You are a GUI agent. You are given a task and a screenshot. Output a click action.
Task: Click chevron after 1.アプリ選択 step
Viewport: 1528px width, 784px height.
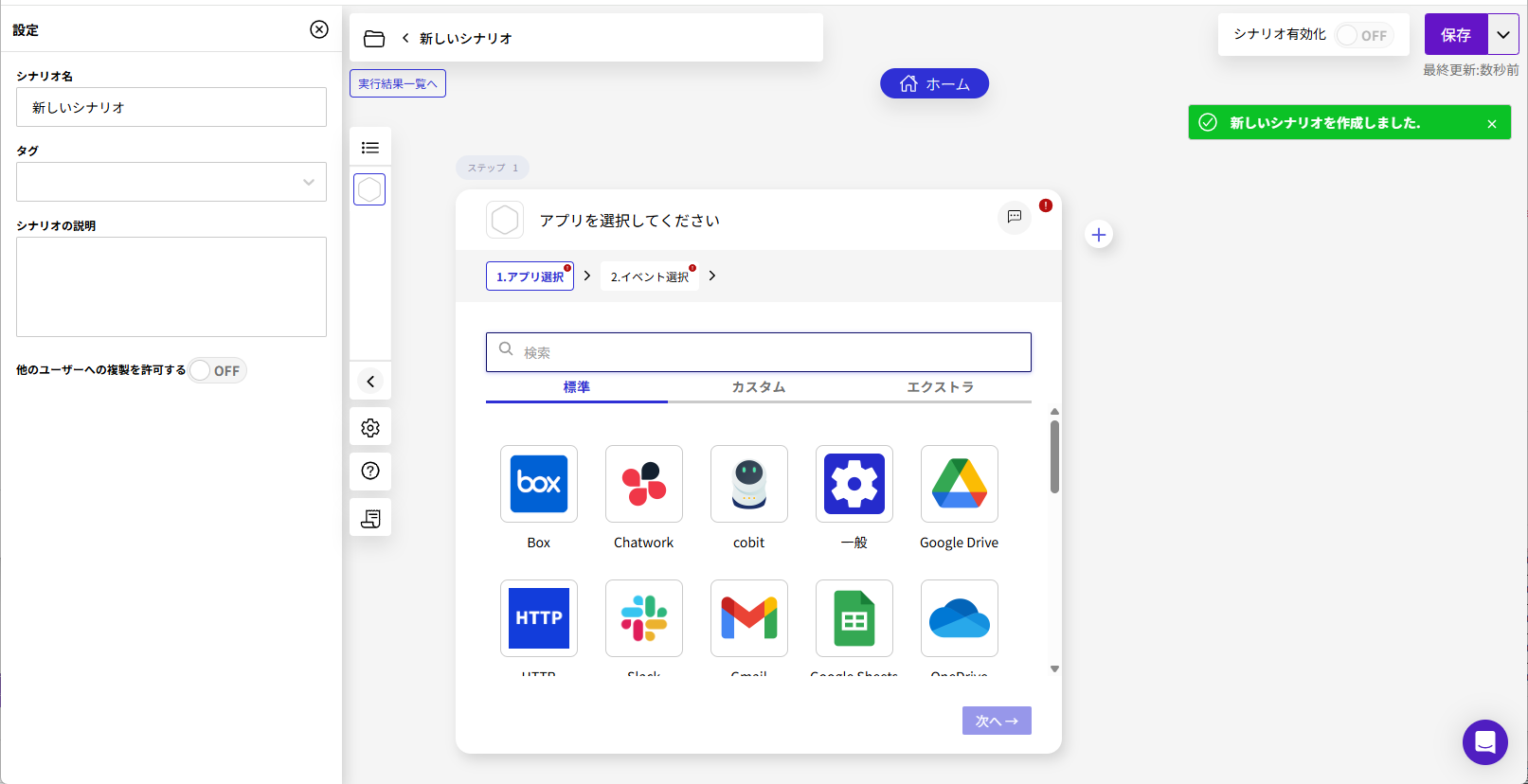tap(587, 276)
